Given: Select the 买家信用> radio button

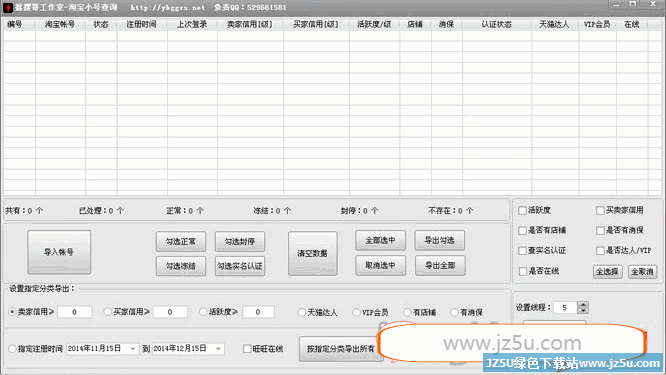Looking at the screenshot, I should pos(107,312).
